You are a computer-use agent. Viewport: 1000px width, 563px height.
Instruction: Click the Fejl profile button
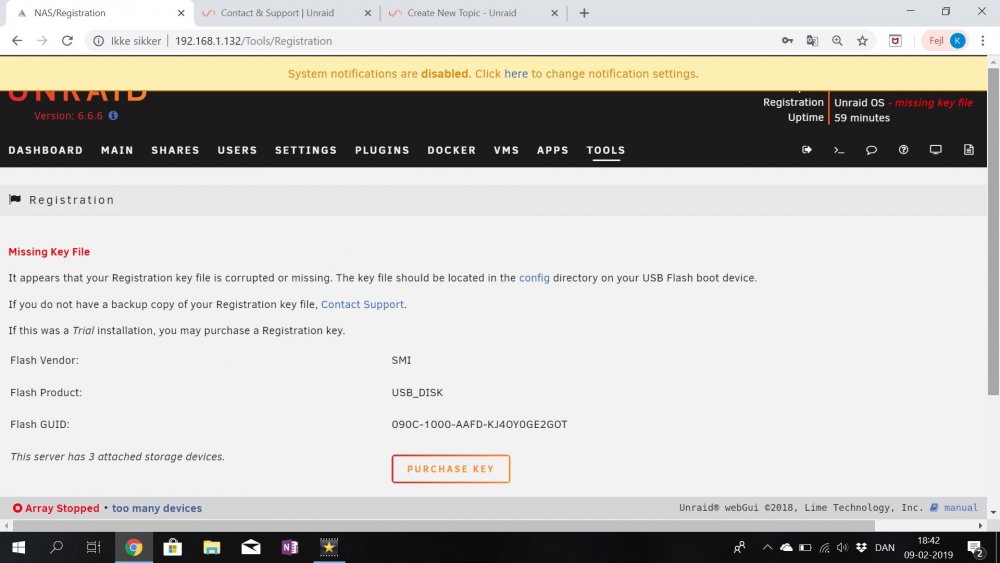946,41
